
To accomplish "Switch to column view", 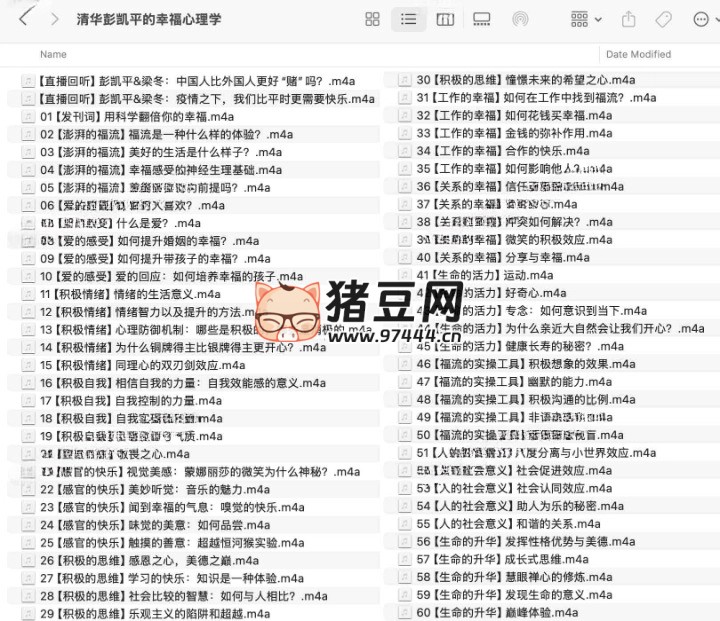I will (x=445, y=19).
